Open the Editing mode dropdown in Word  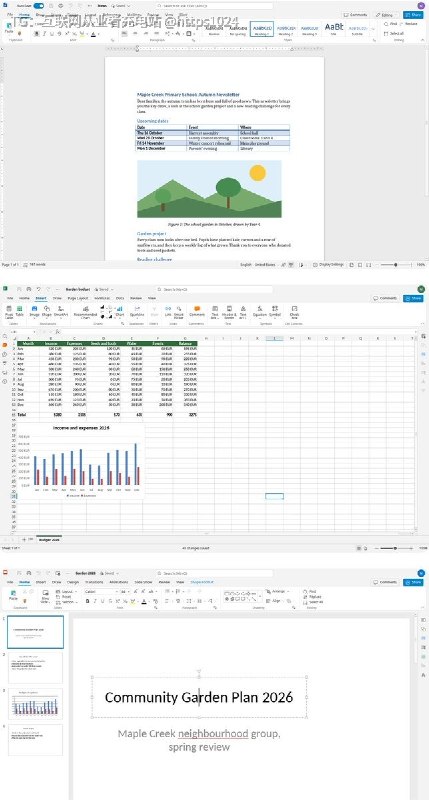(x=387, y=15)
